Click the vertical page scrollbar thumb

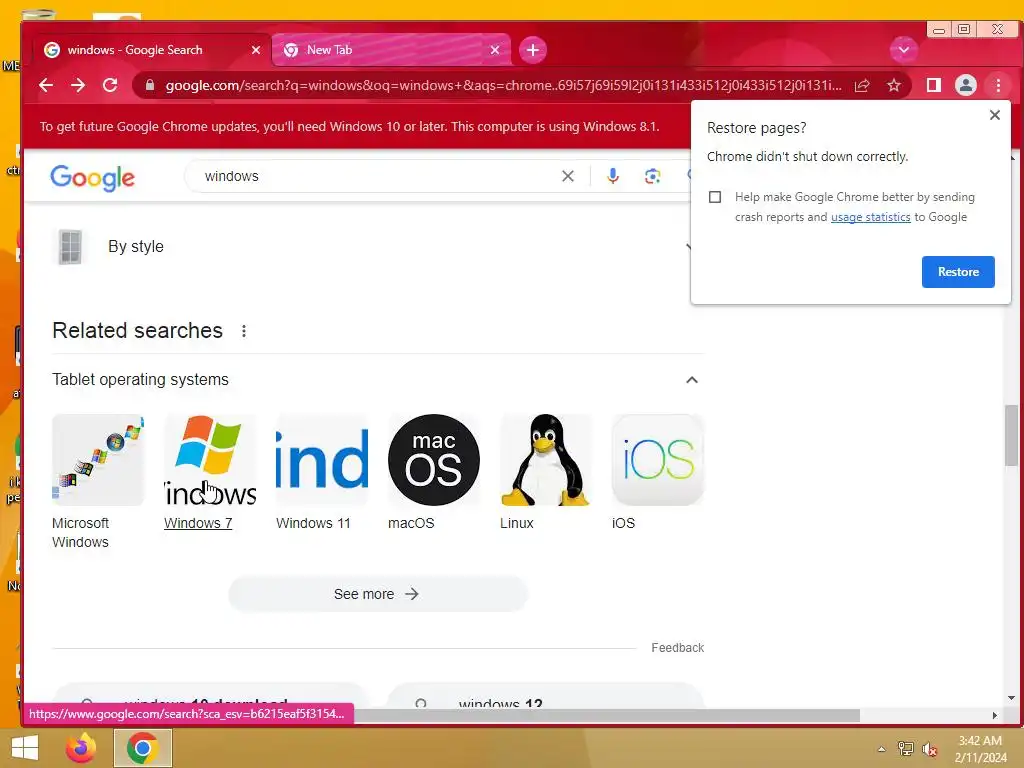(x=1011, y=436)
